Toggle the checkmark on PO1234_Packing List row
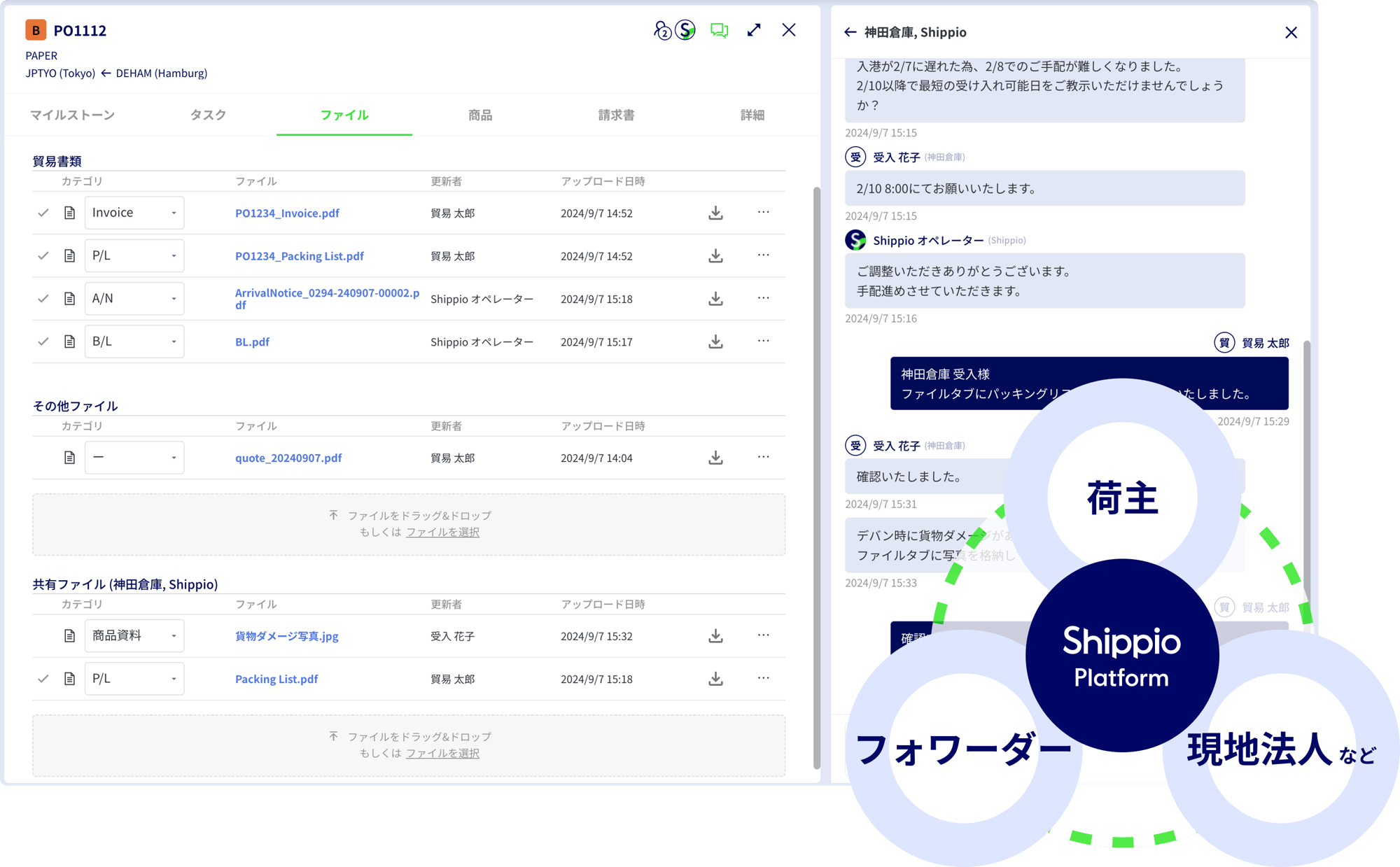This screenshot has height=867, width=1400. tap(43, 256)
